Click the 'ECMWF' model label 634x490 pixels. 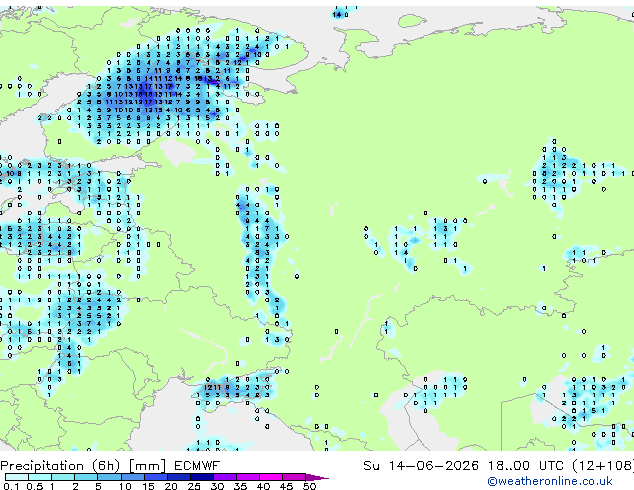(197, 466)
